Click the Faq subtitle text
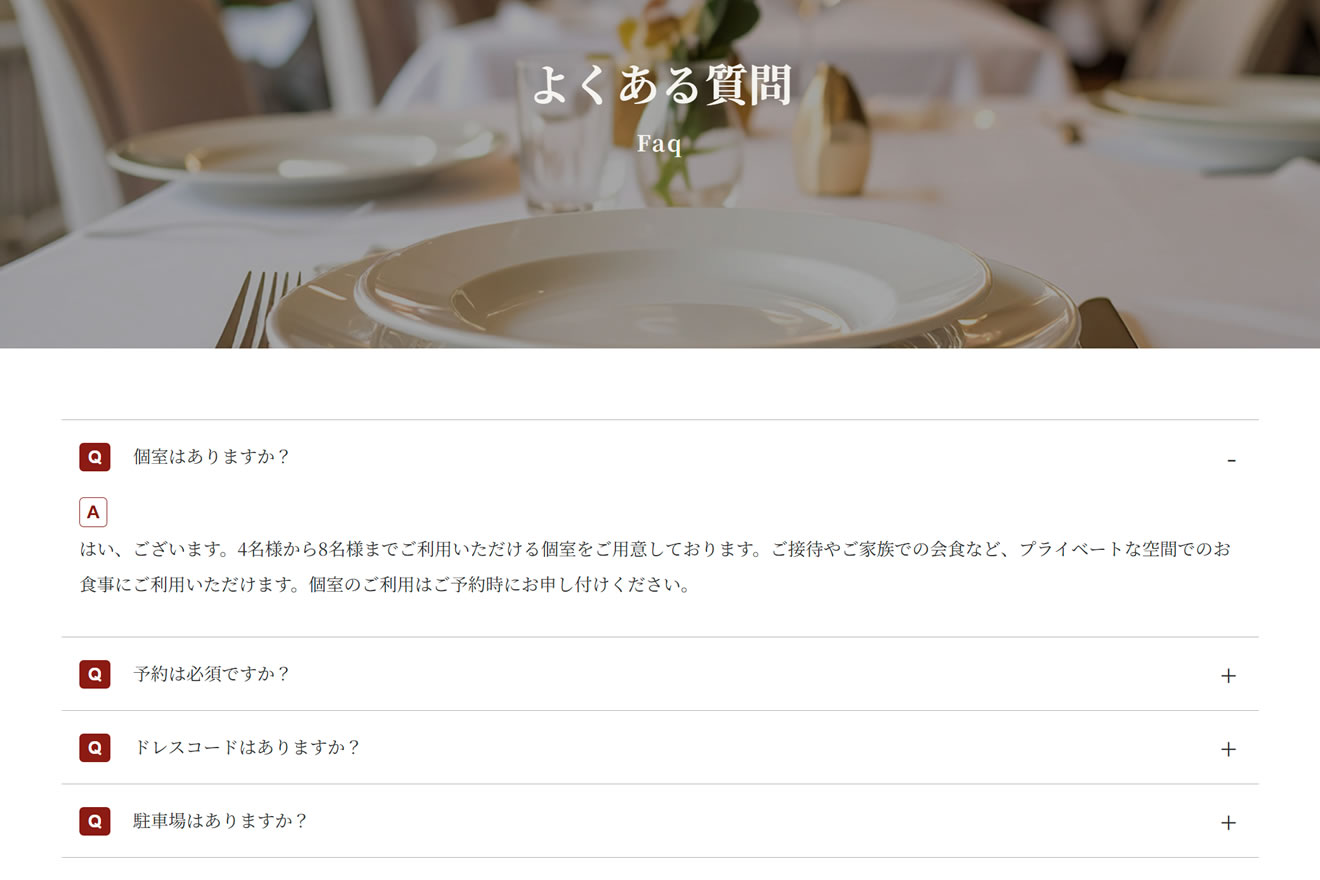The height and width of the screenshot is (880, 1320). (x=660, y=143)
